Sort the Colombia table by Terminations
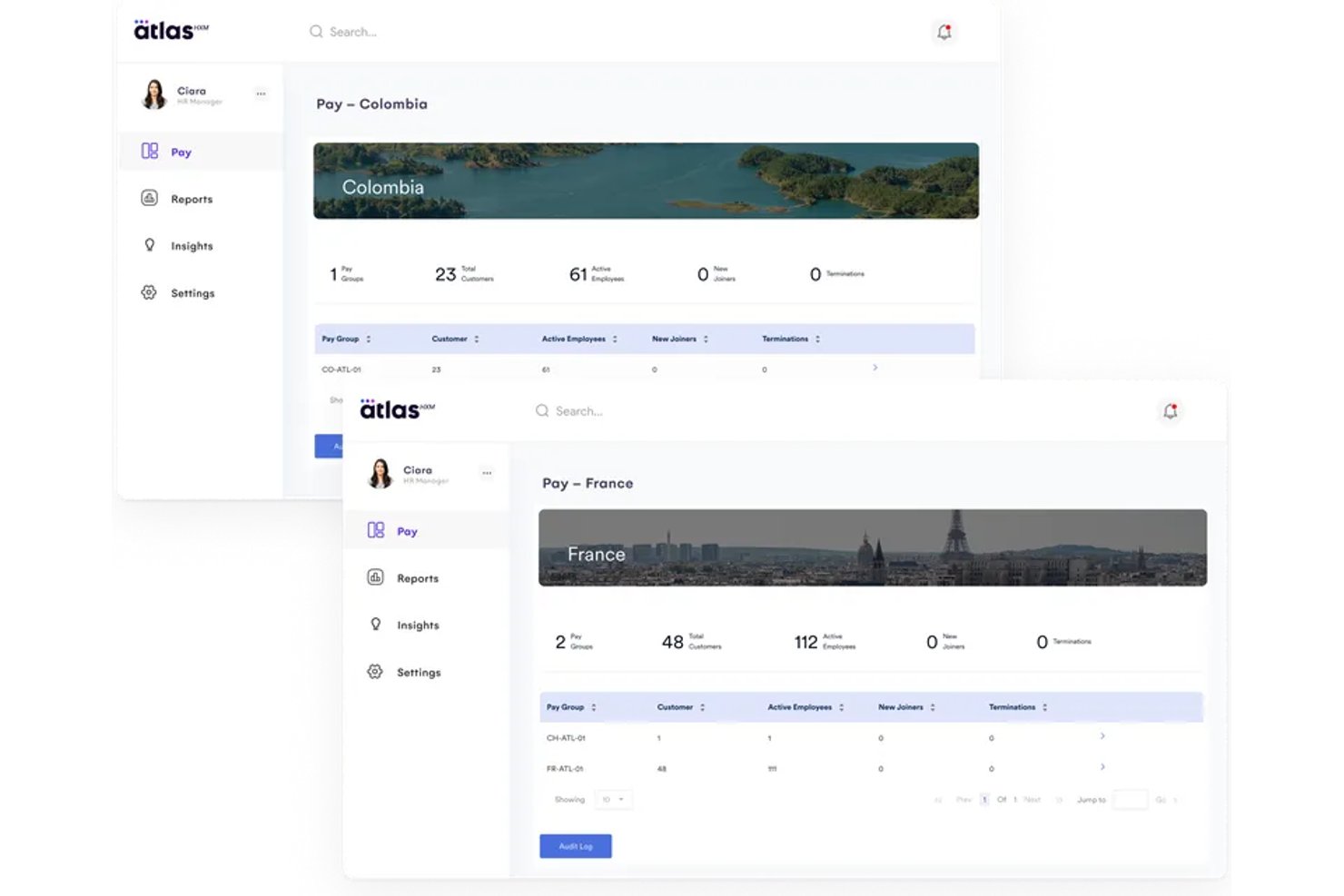The height and width of the screenshot is (896, 1344). coord(818,339)
